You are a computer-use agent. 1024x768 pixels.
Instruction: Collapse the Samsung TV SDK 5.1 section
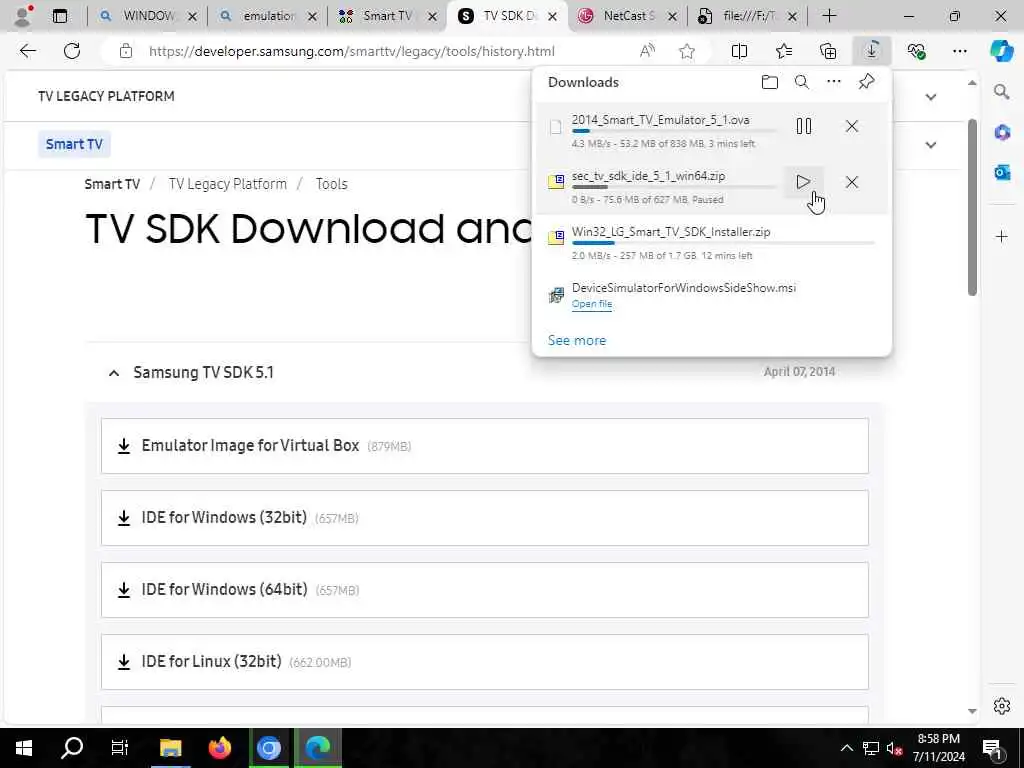click(x=114, y=373)
